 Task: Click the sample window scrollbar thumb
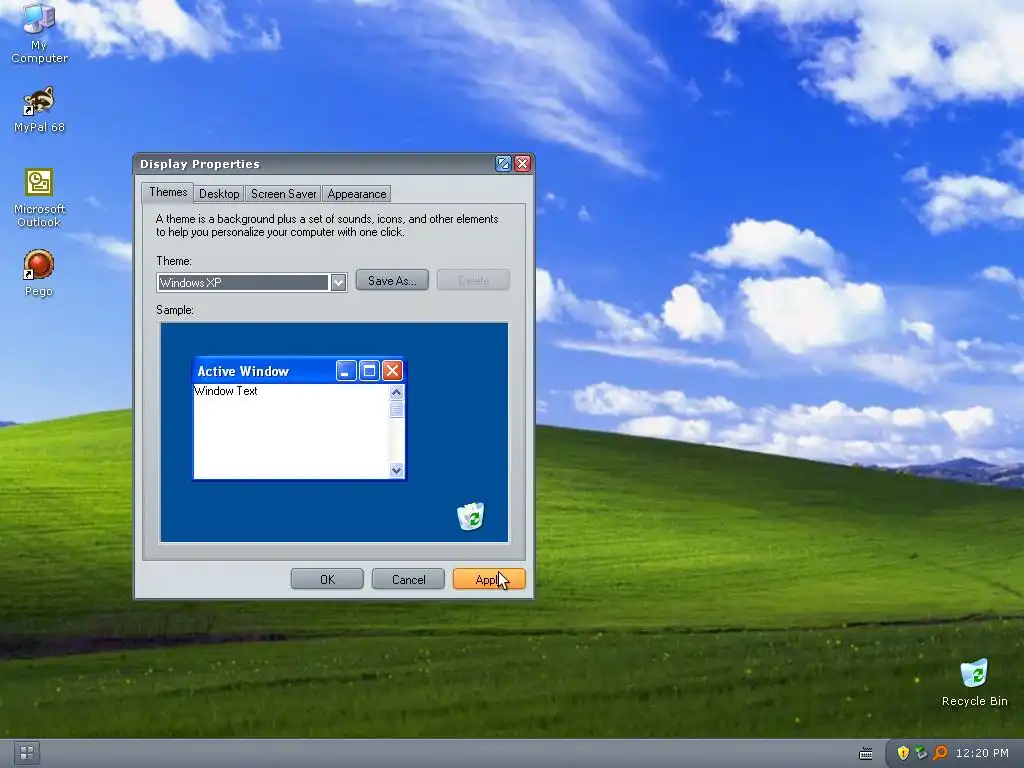pos(396,409)
